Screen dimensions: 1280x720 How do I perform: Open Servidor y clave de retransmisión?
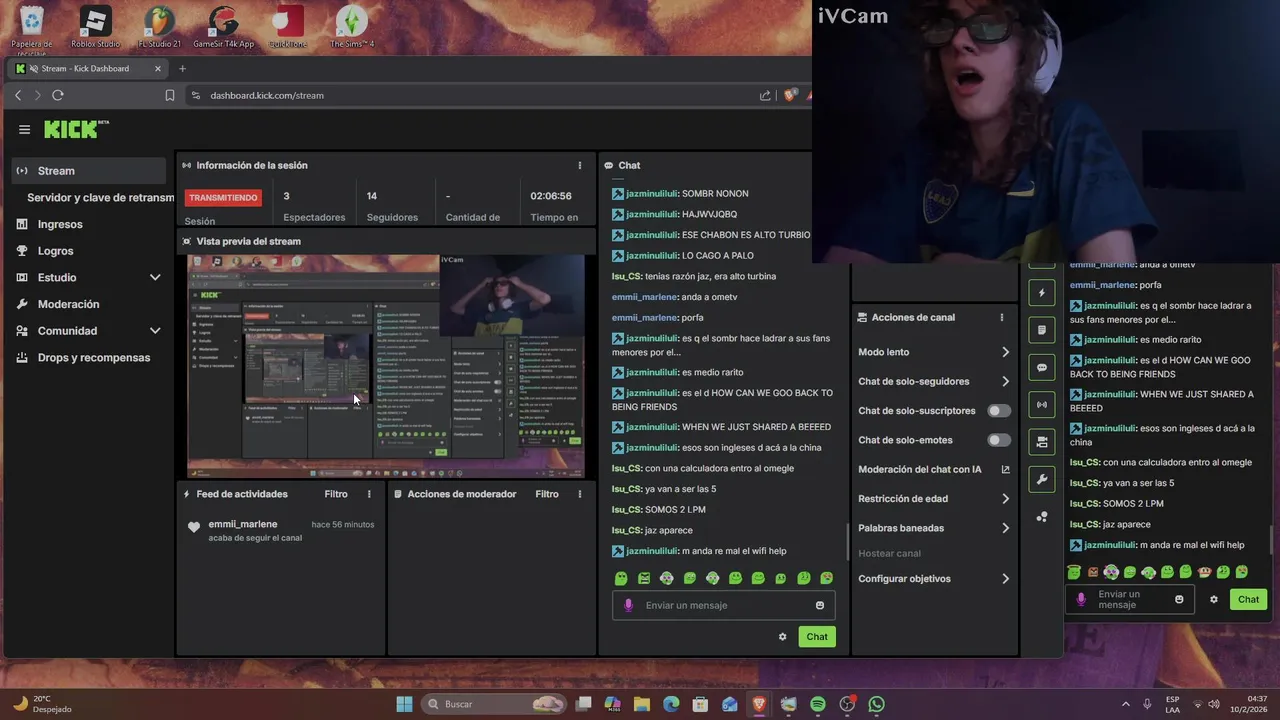100,198
